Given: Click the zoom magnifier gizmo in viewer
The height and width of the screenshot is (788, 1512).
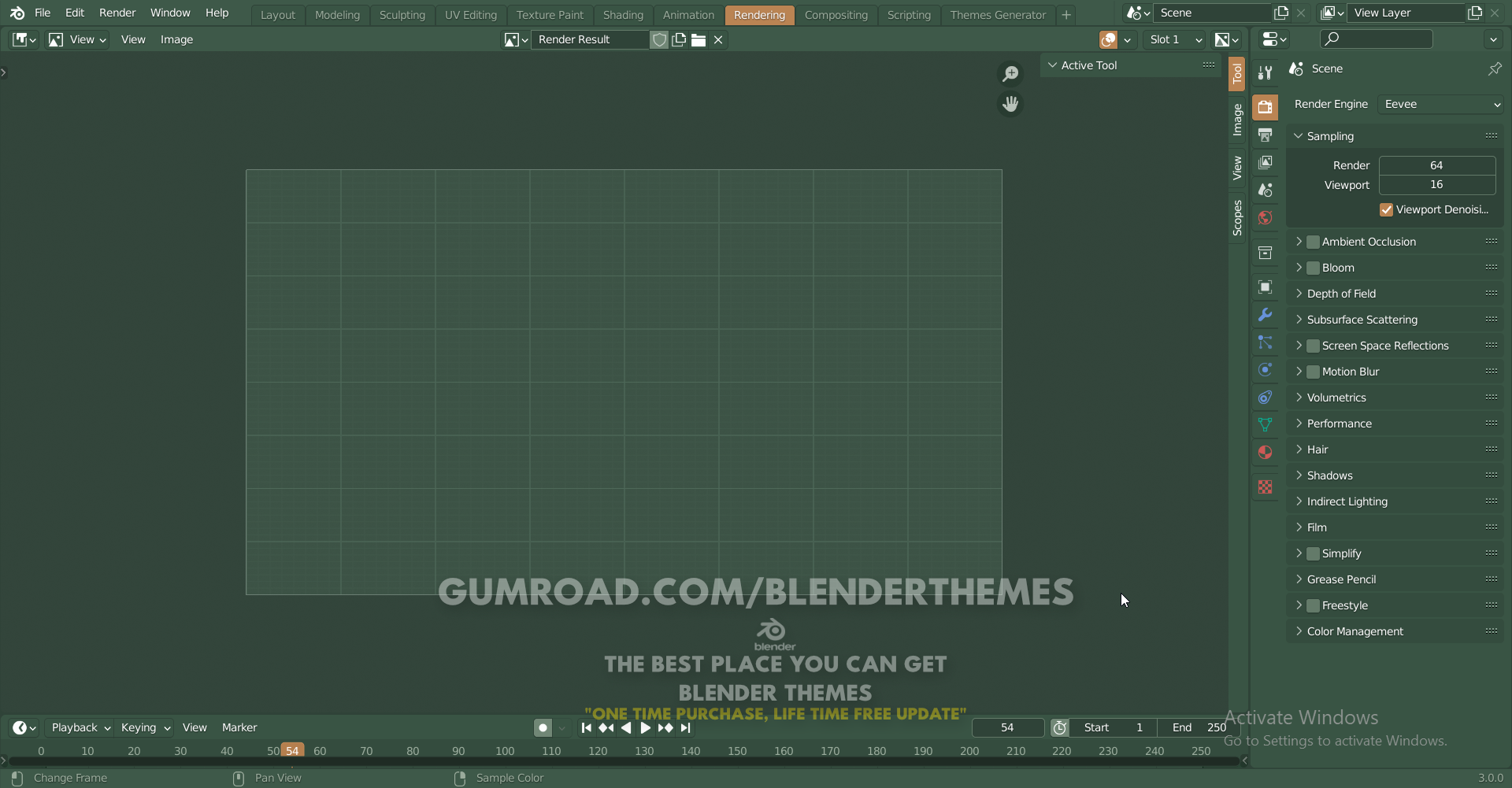Looking at the screenshot, I should pyautogui.click(x=1010, y=73).
